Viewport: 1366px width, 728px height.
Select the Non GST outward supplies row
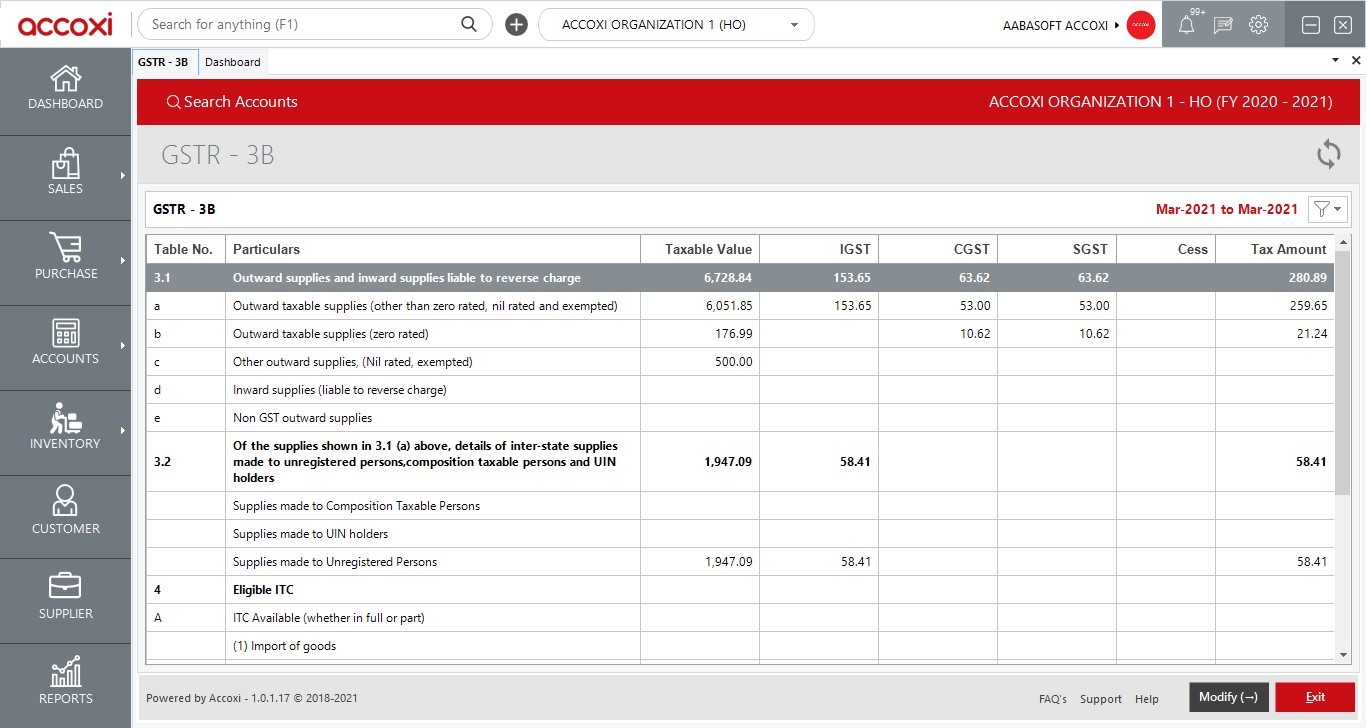point(740,418)
